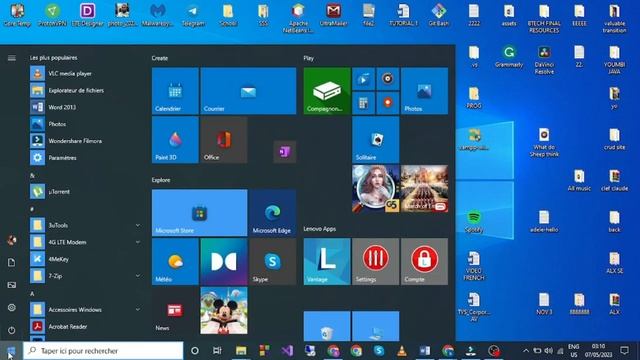
Task: Select the VIDEO FRENCH desktop file
Action: pos(474,266)
